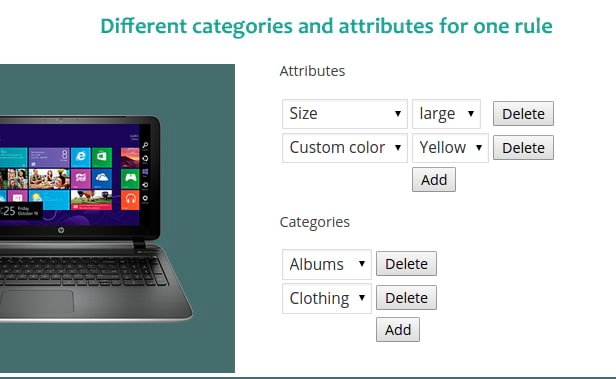This screenshot has width=616, height=379.
Task: Click the green Store tile on laptop screen
Action: click(x=102, y=157)
